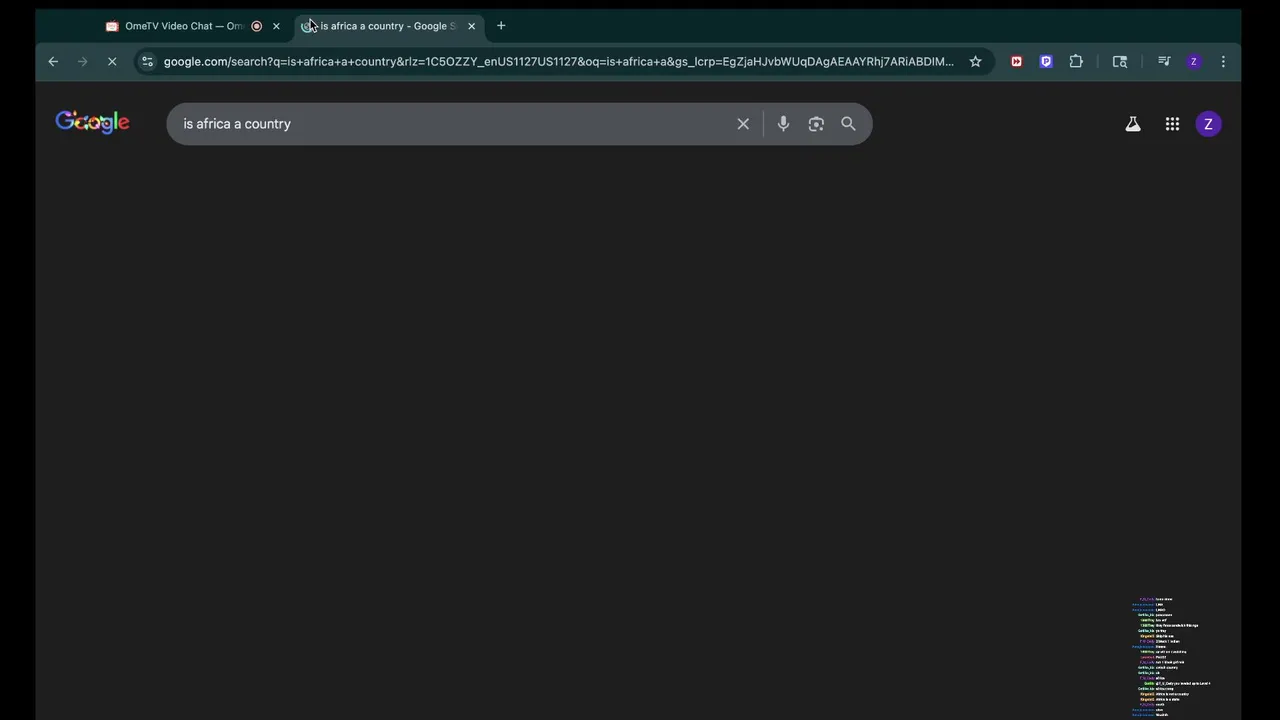Open the media controls music-note icon
The image size is (1280, 720).
[x=1164, y=62]
